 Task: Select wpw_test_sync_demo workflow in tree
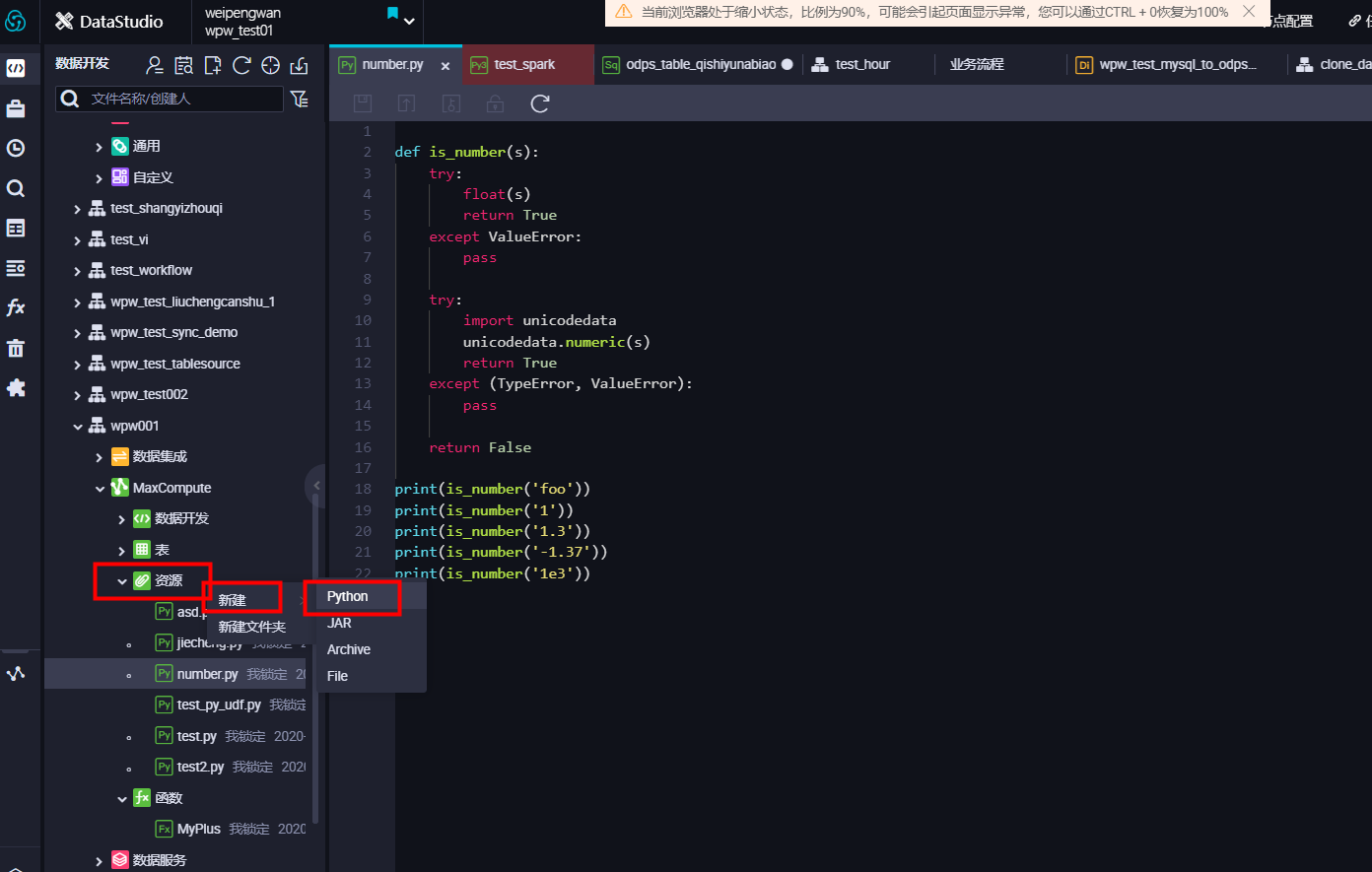(174, 333)
